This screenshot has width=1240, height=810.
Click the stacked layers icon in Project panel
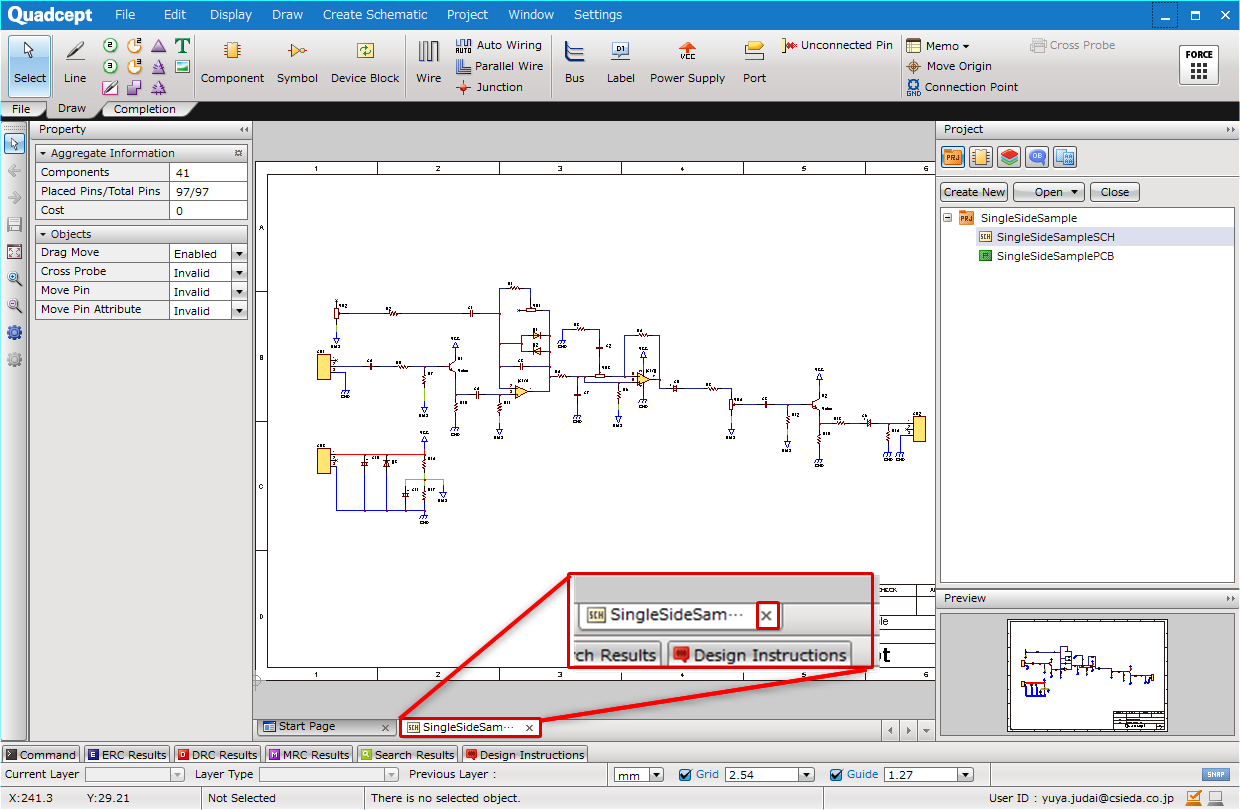(1009, 157)
